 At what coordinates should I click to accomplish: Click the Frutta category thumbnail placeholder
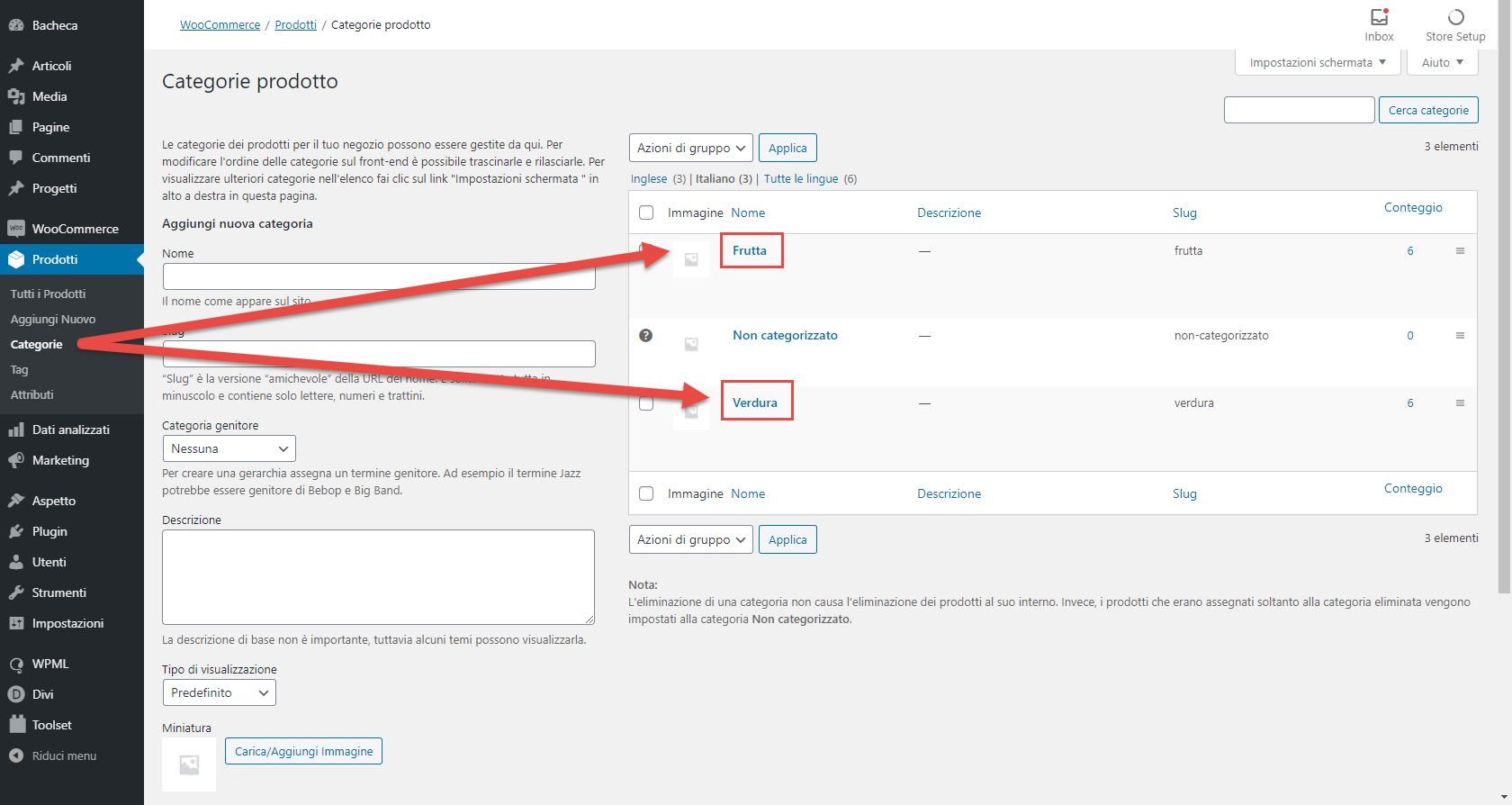tap(691, 260)
